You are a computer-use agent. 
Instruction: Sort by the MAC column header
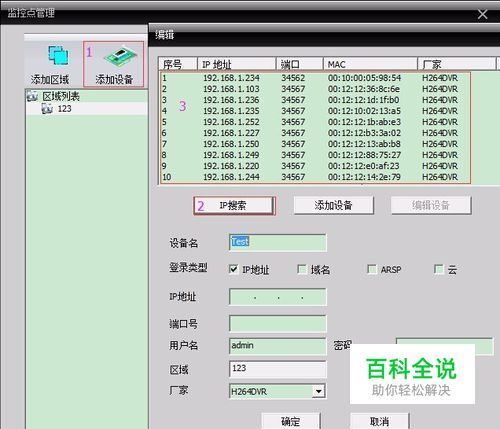point(370,64)
